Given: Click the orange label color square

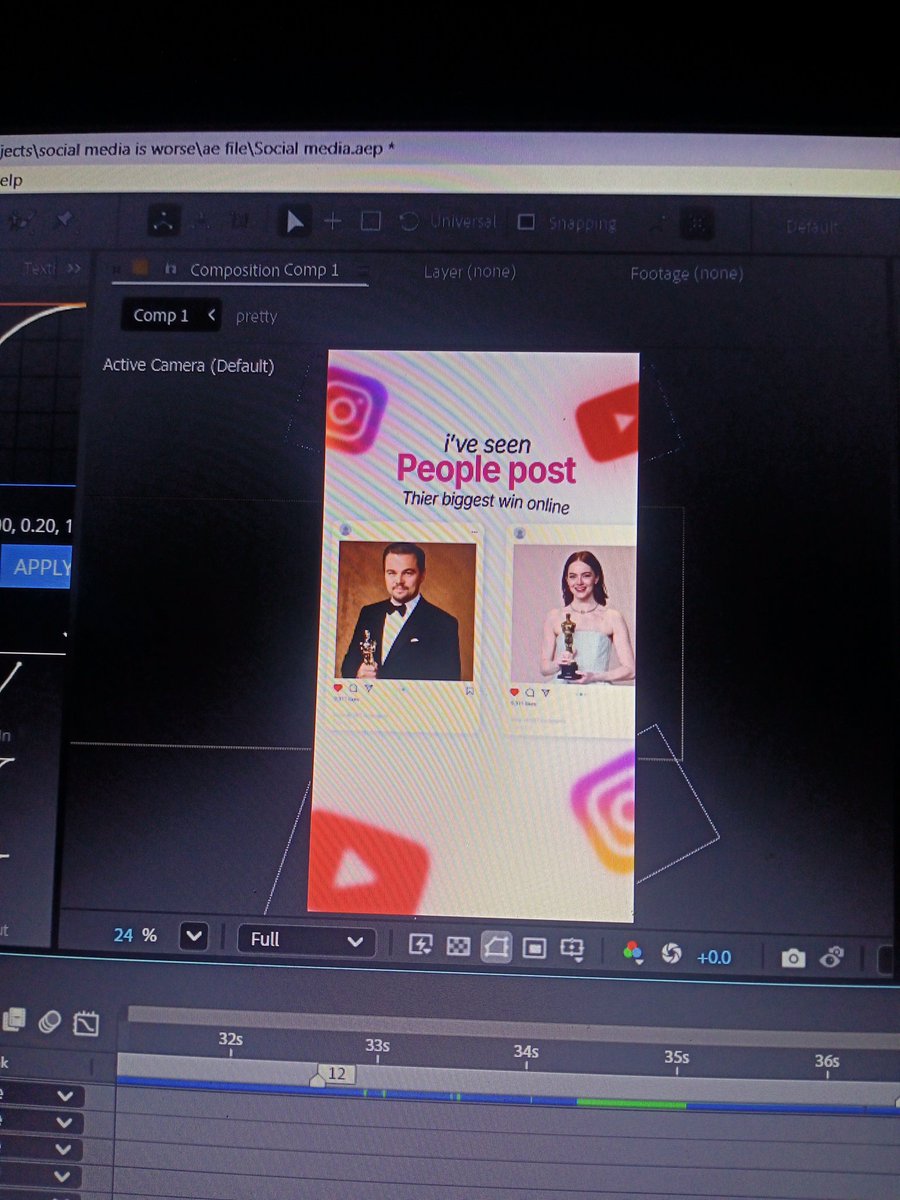Looking at the screenshot, I should (x=141, y=268).
